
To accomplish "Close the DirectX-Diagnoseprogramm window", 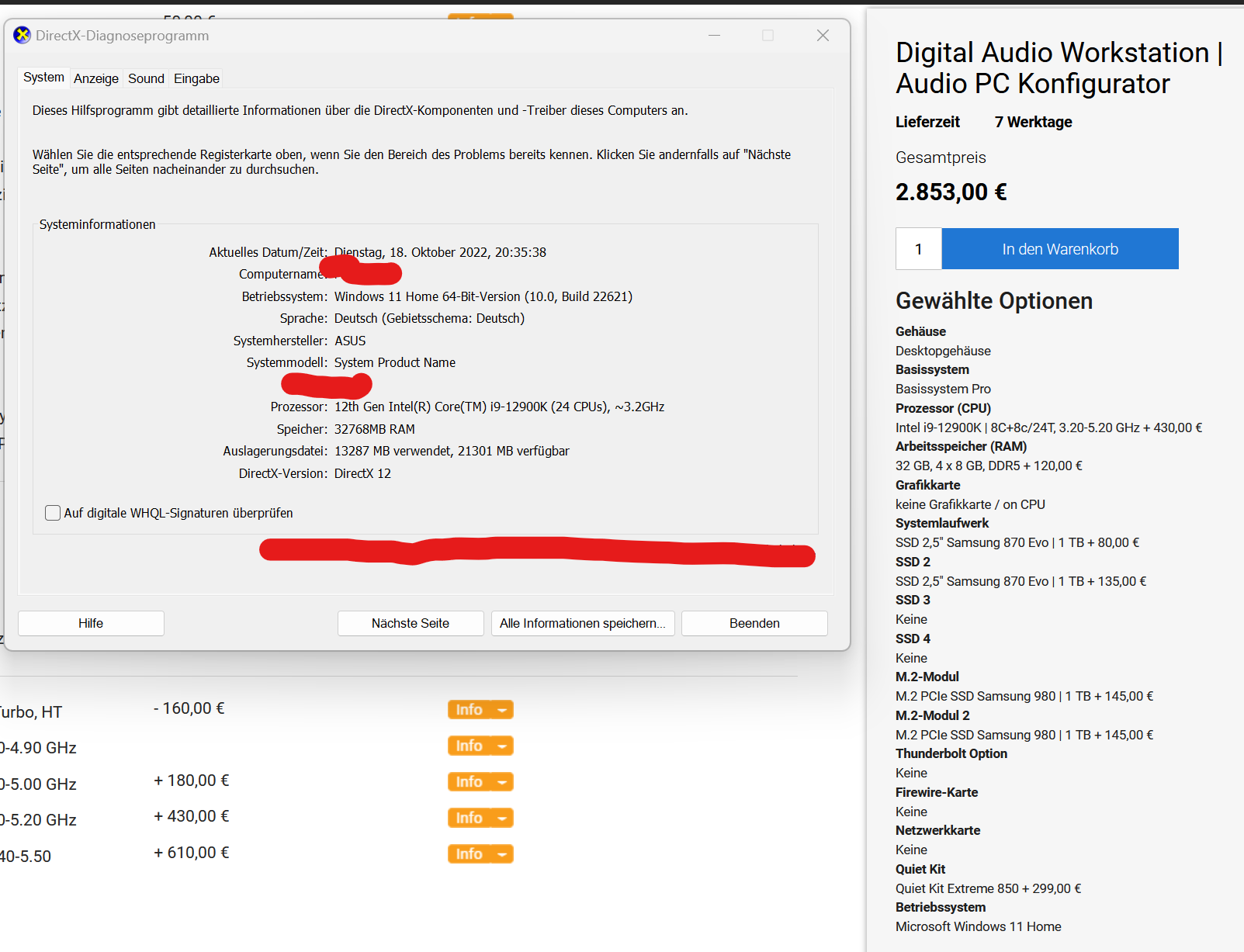I will pyautogui.click(x=823, y=36).
